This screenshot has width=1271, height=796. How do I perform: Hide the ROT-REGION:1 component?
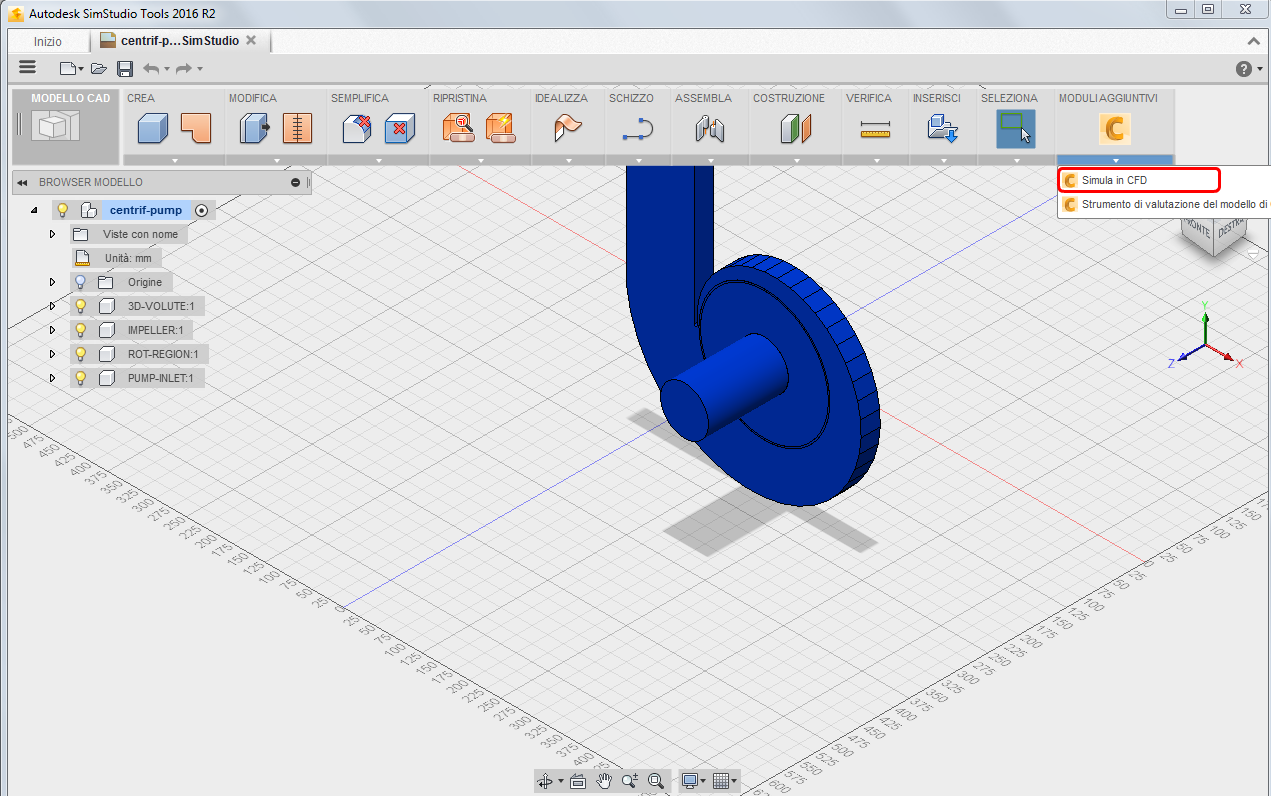click(81, 354)
